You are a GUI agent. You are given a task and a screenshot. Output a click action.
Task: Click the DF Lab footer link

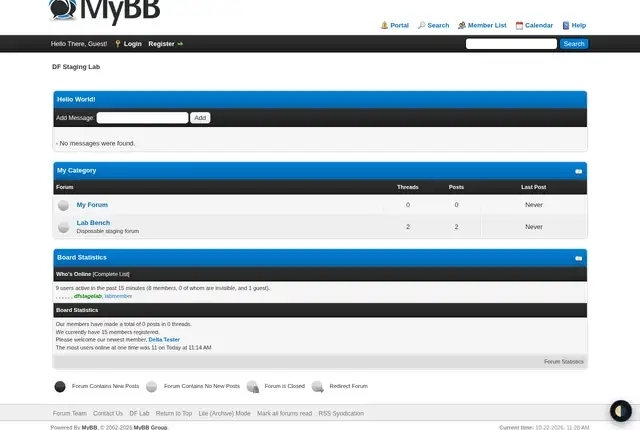pos(139,413)
